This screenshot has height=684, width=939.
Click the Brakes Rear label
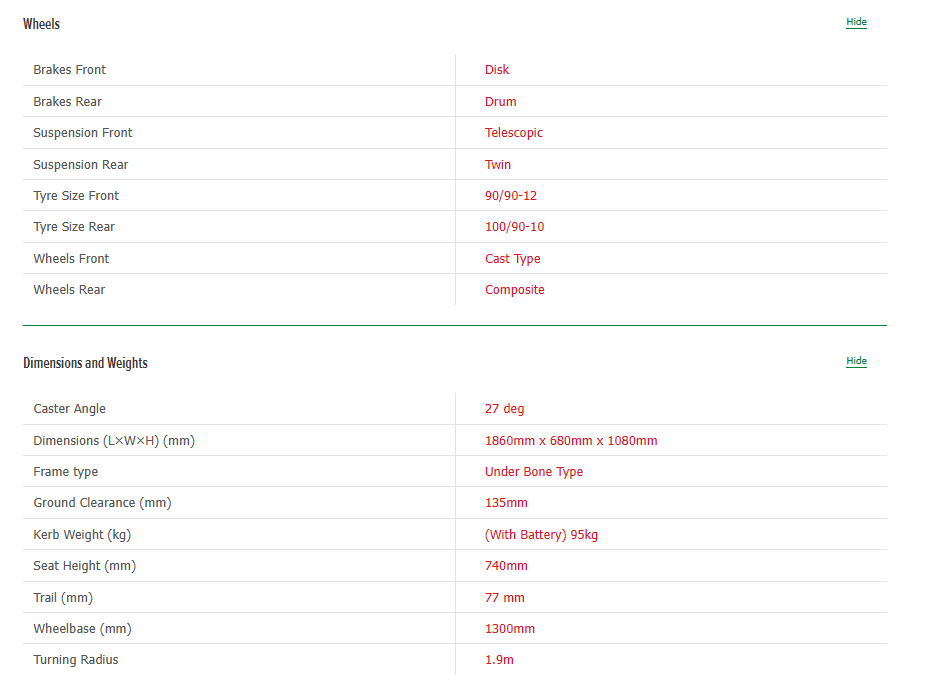click(68, 102)
